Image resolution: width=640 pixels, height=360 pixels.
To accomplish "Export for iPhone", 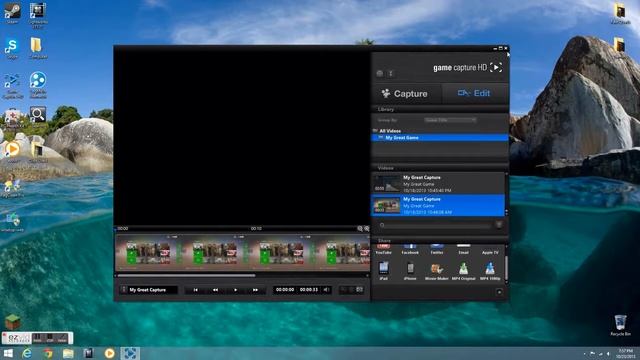I will [410, 271].
